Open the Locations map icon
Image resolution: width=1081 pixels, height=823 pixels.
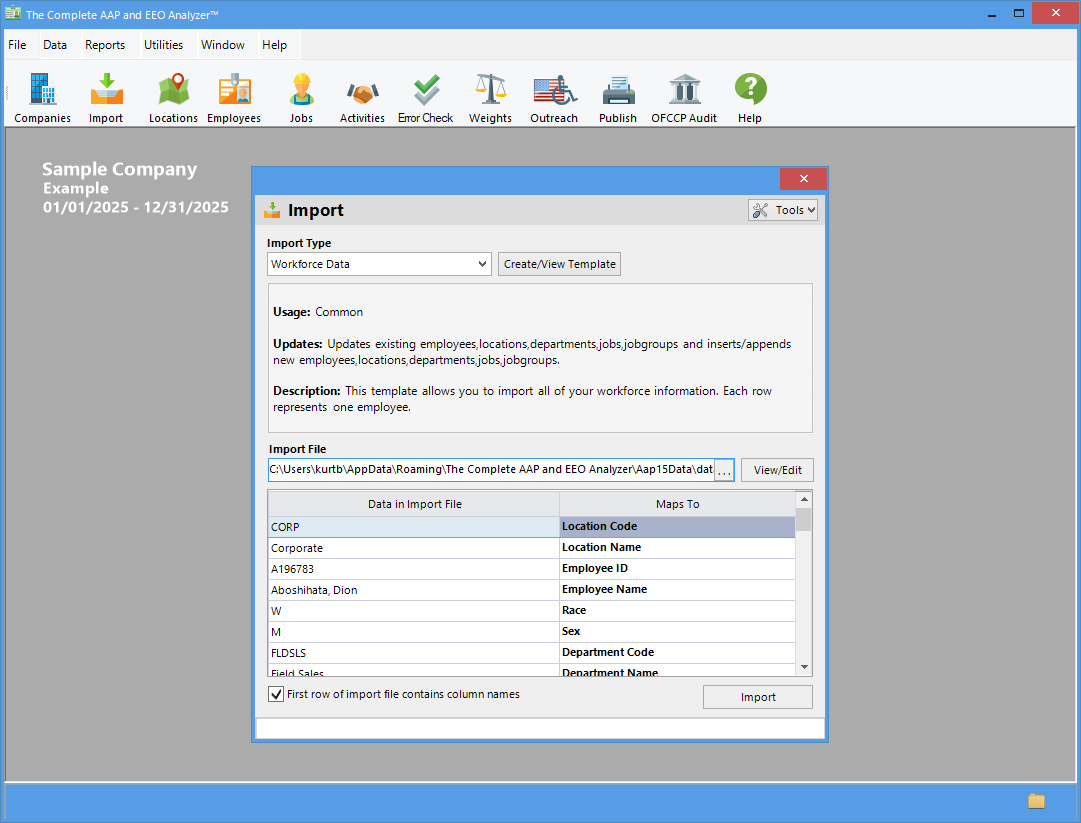[173, 98]
